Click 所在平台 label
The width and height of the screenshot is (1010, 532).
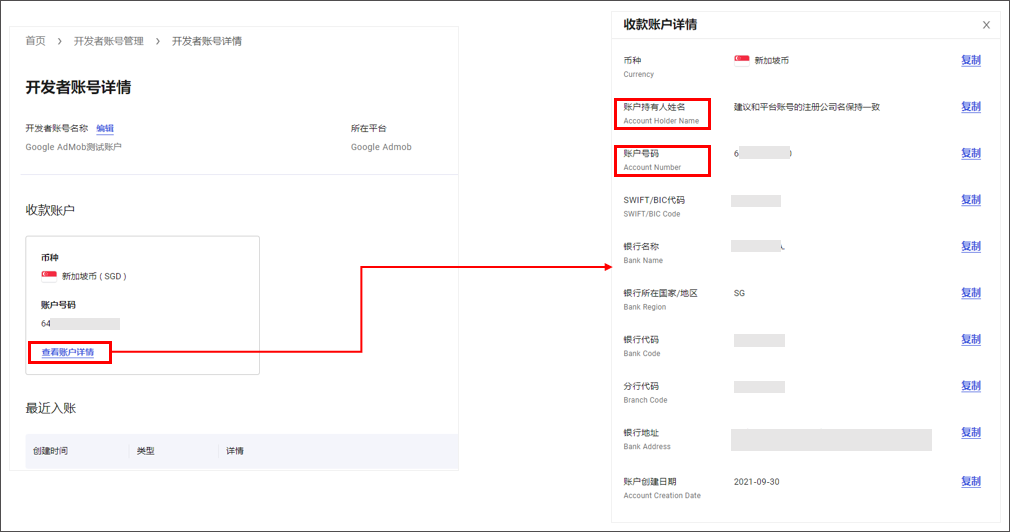tap(368, 128)
